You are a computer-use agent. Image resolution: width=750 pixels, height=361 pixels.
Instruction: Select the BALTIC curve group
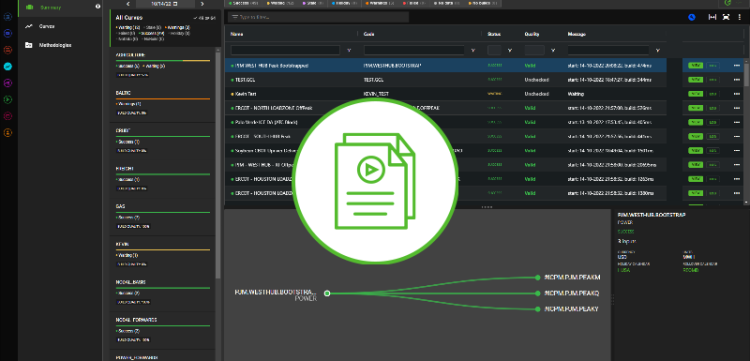click(163, 103)
